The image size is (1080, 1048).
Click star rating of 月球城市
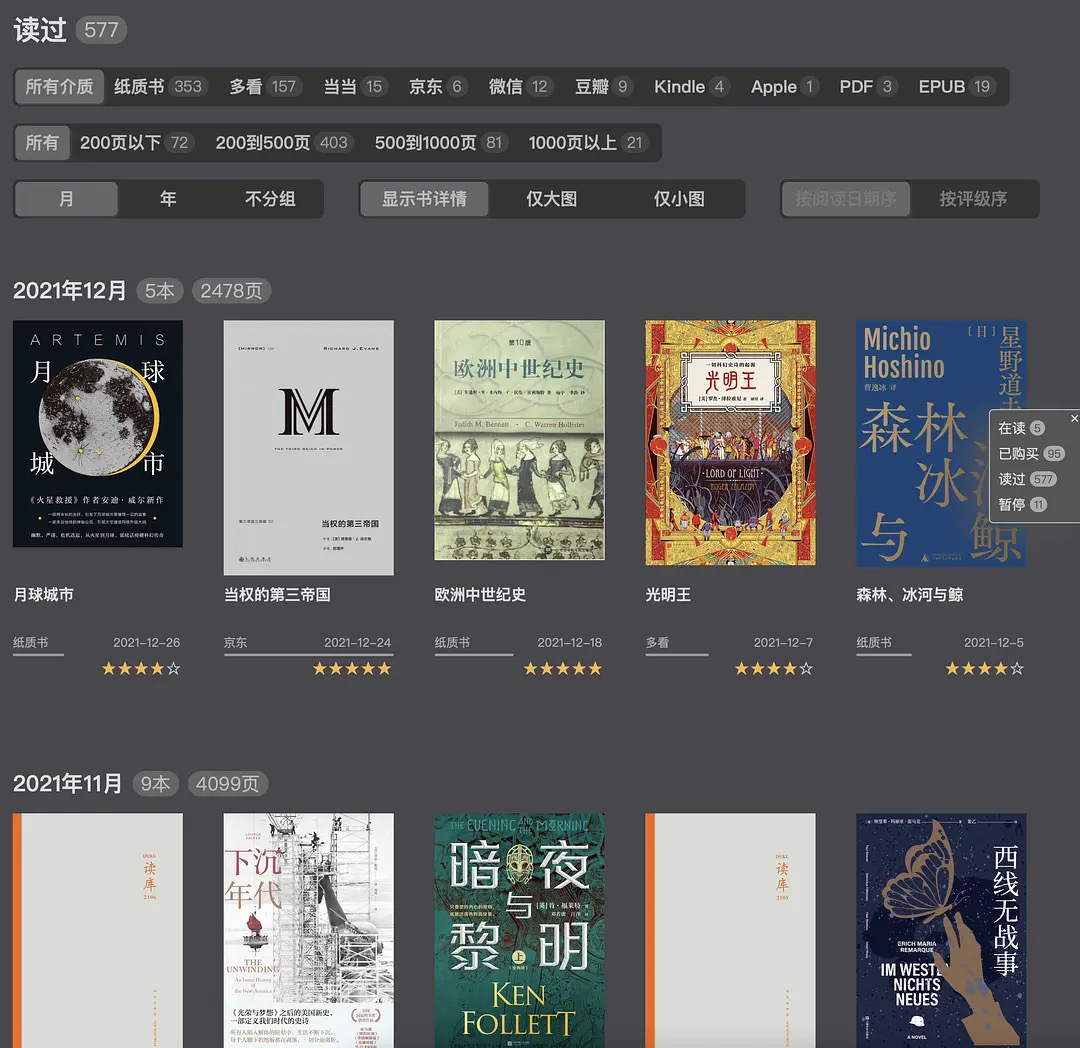(x=141, y=669)
